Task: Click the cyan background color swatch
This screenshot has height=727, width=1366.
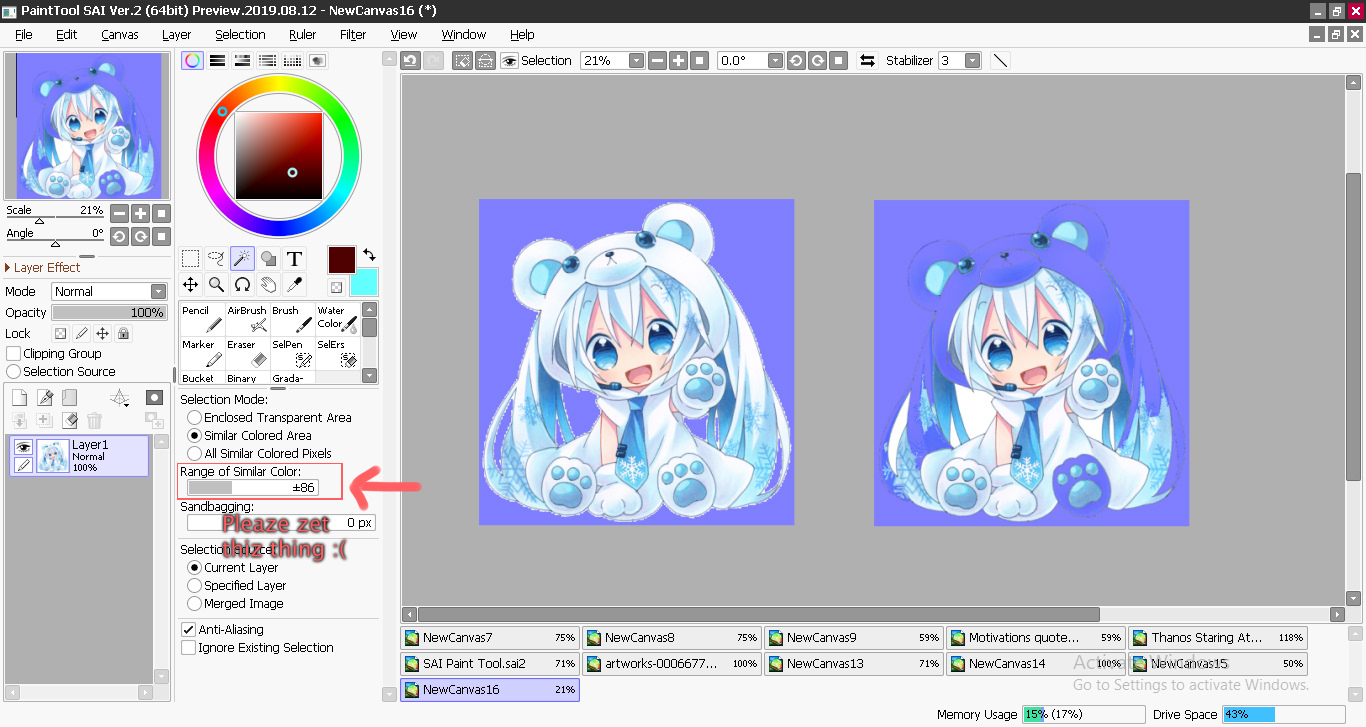Action: click(364, 282)
